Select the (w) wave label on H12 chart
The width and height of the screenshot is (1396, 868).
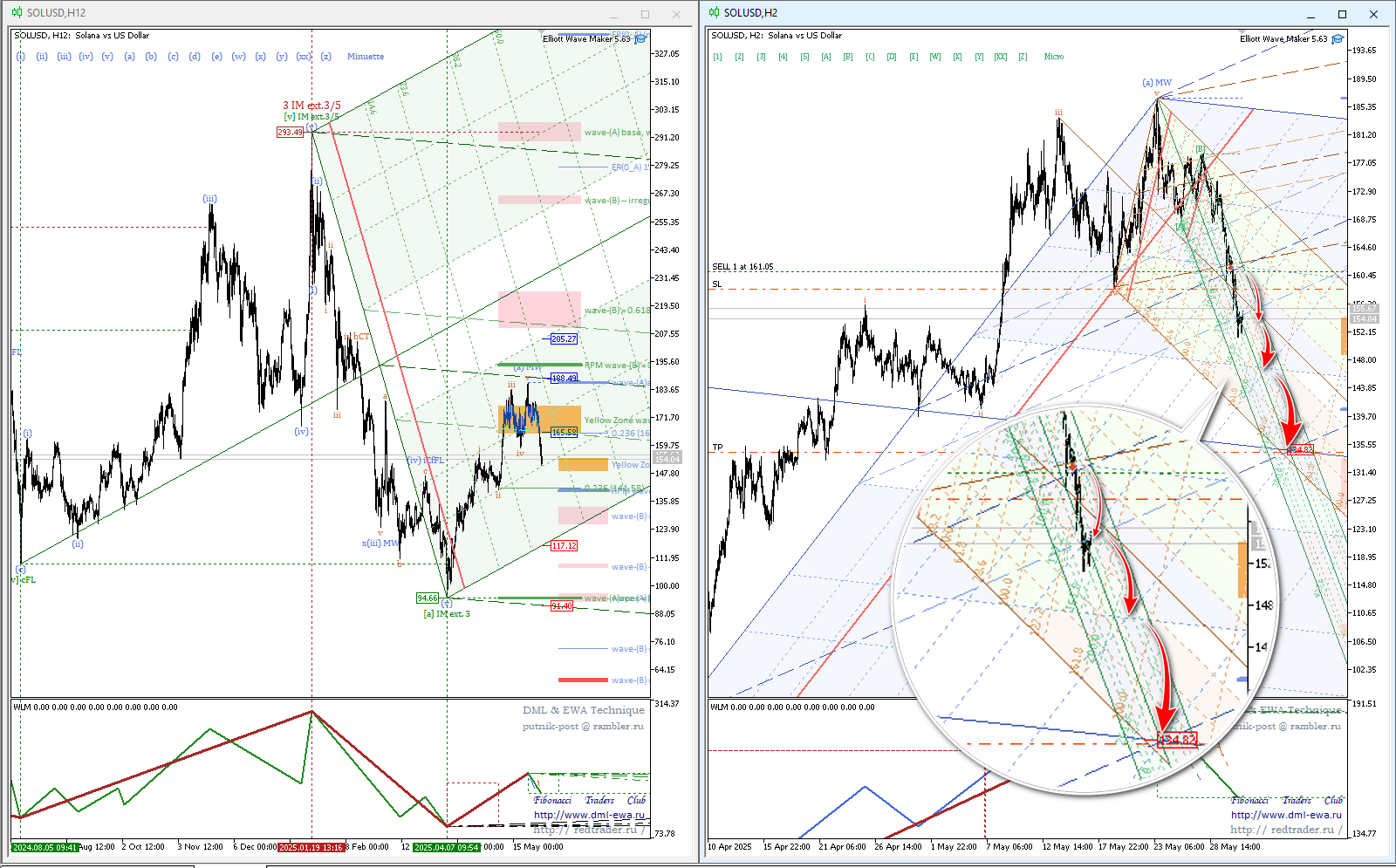click(x=238, y=57)
